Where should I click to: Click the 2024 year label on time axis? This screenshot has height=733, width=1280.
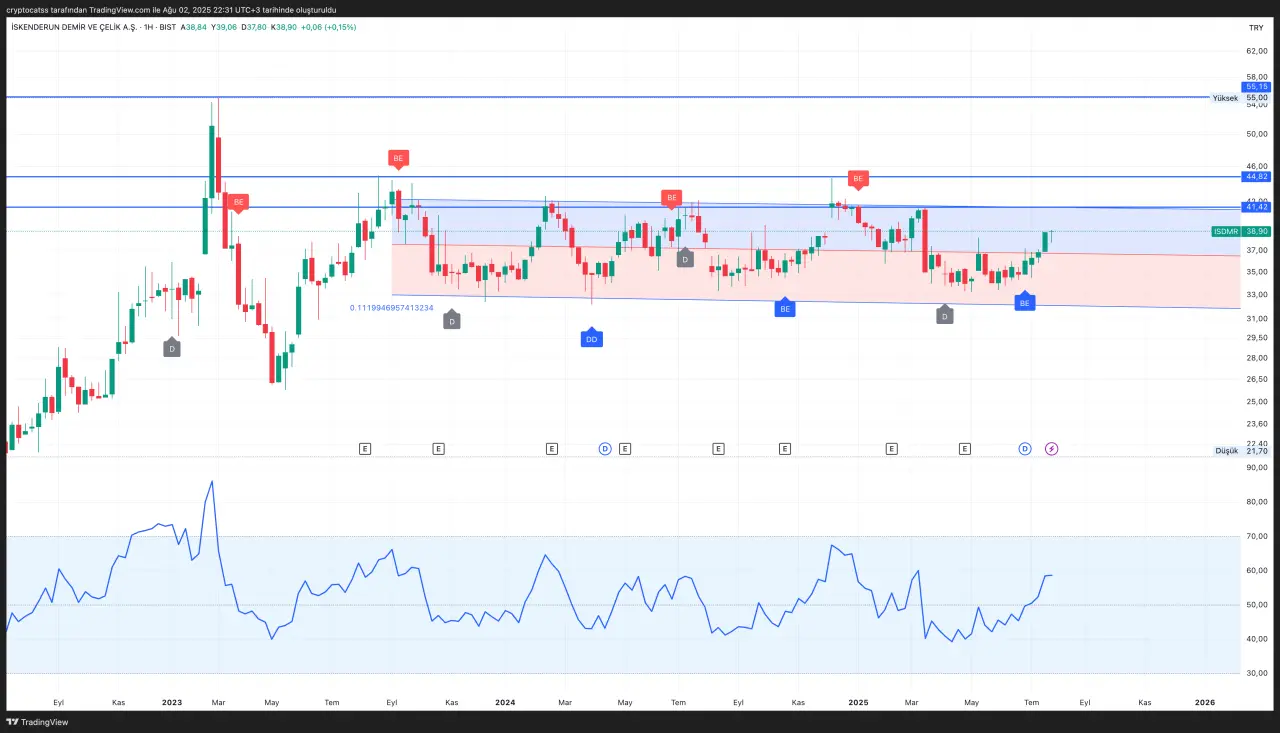coord(505,703)
